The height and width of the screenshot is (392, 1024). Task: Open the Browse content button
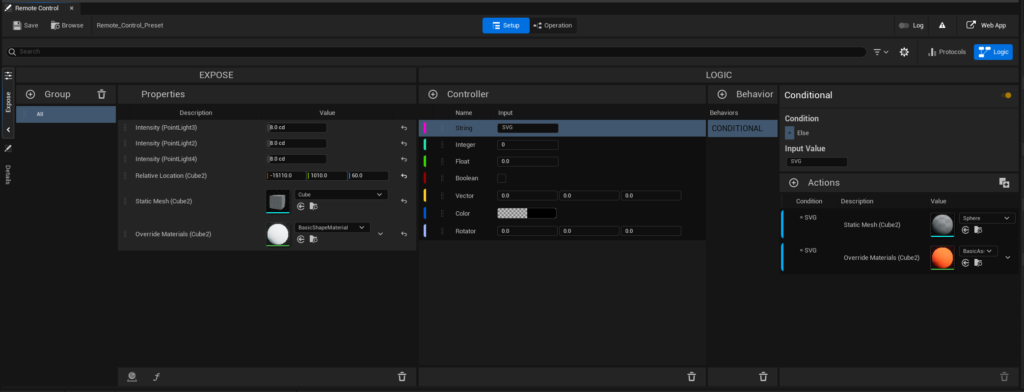point(67,25)
